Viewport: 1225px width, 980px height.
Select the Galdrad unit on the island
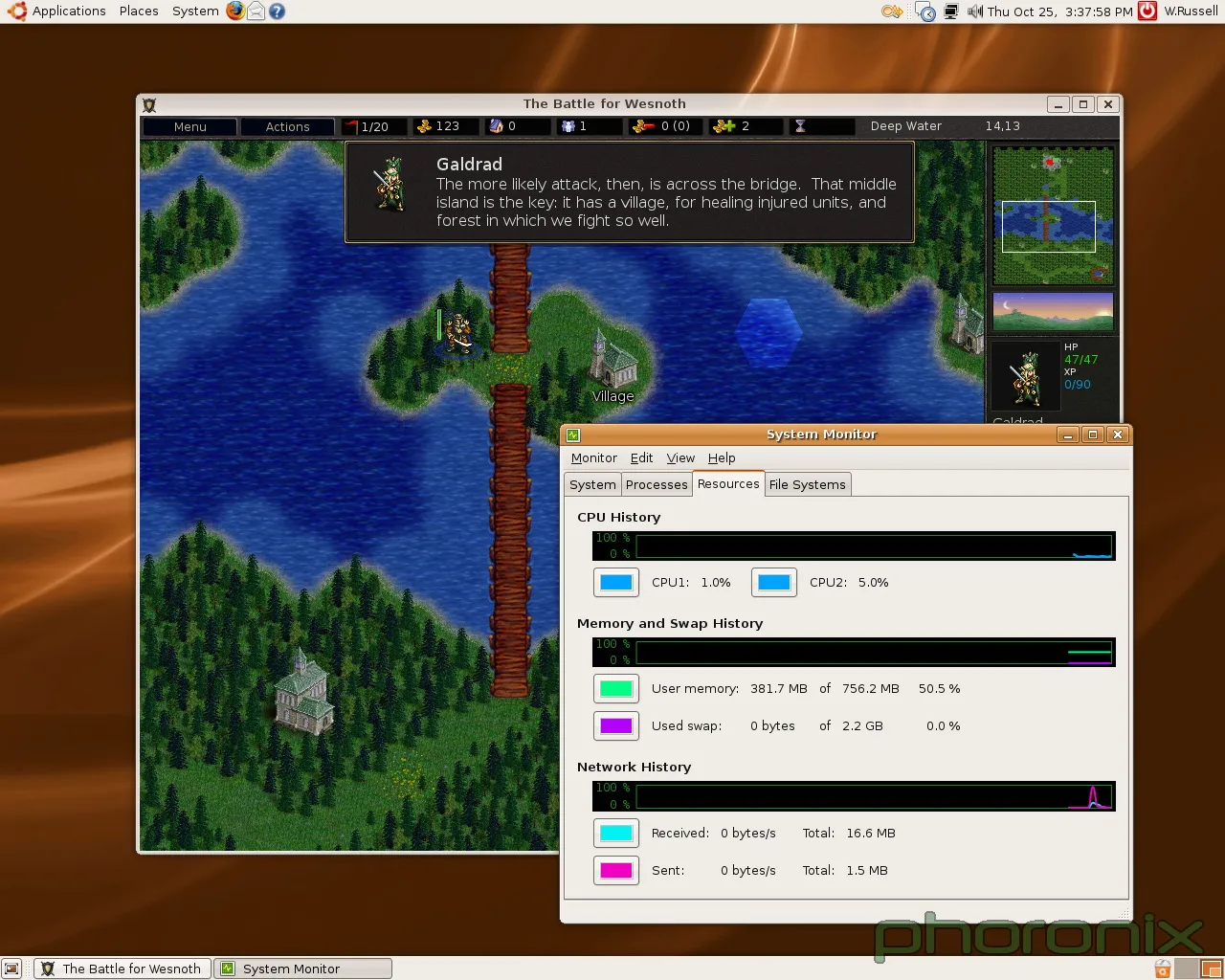pos(458,333)
